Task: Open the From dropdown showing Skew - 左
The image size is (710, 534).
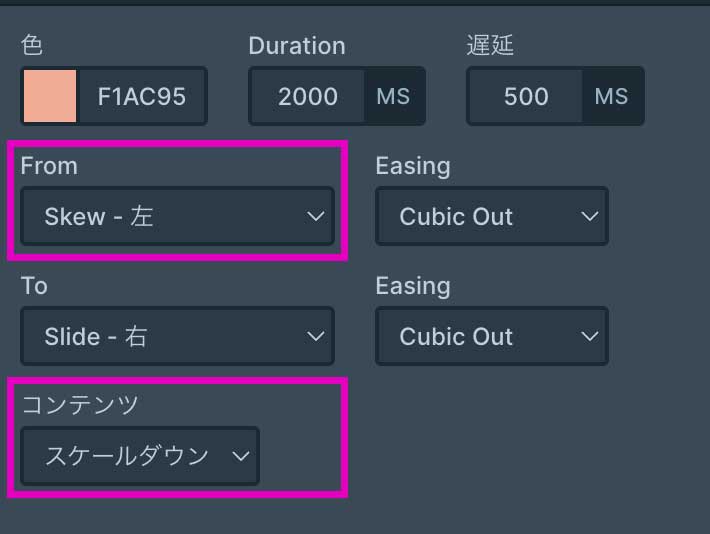Action: tap(177, 216)
